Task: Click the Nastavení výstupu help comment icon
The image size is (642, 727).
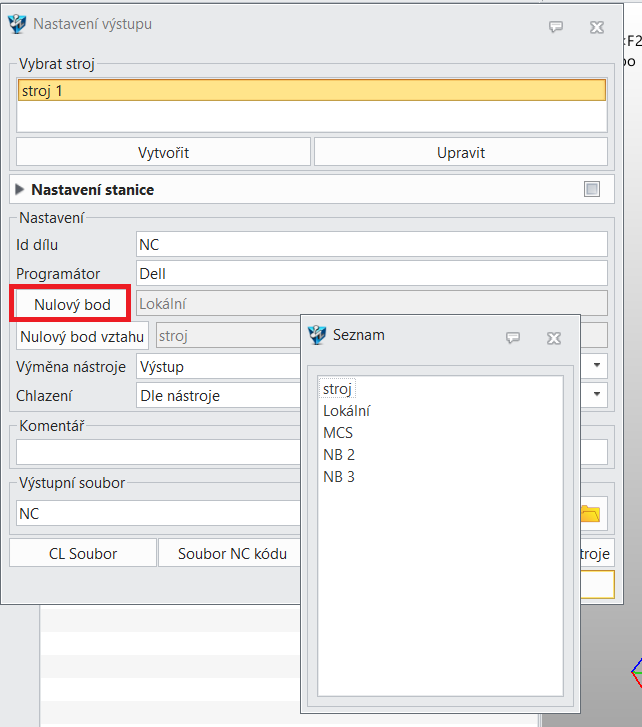Action: click(x=556, y=27)
